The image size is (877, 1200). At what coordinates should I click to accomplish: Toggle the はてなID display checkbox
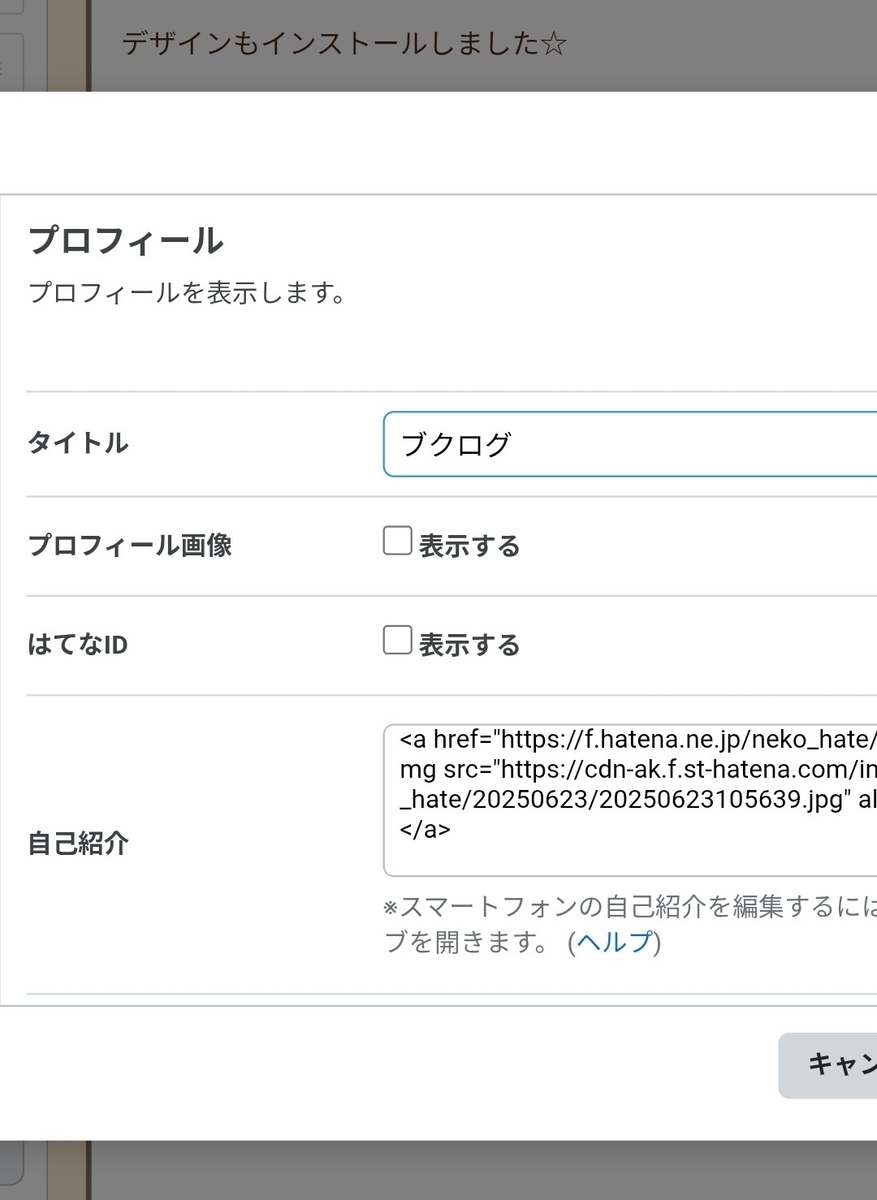(x=397, y=641)
